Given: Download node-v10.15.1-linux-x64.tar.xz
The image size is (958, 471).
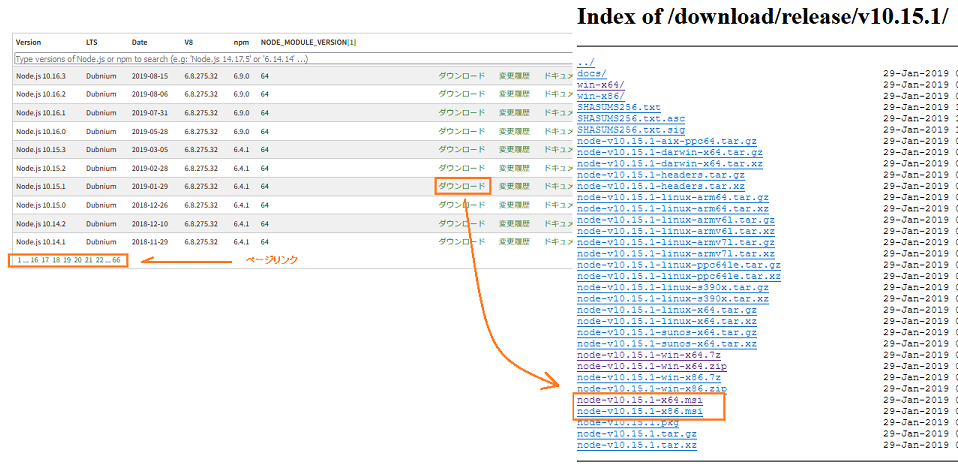Looking at the screenshot, I should [x=667, y=321].
